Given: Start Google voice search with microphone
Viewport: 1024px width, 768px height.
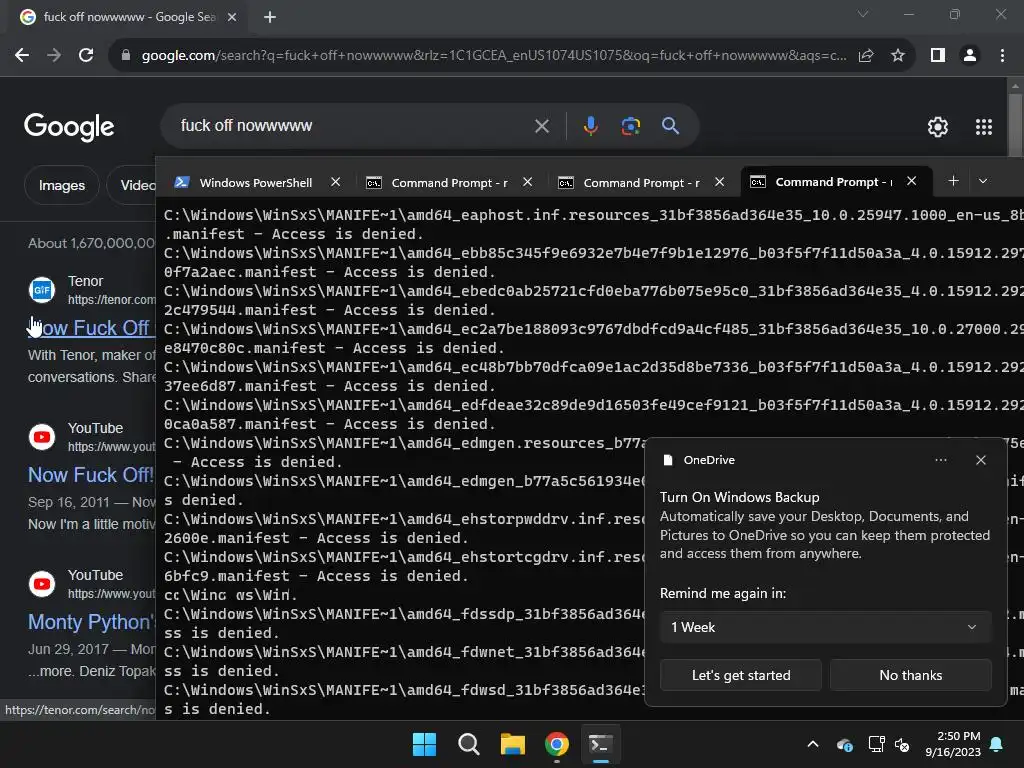Looking at the screenshot, I should [x=590, y=126].
